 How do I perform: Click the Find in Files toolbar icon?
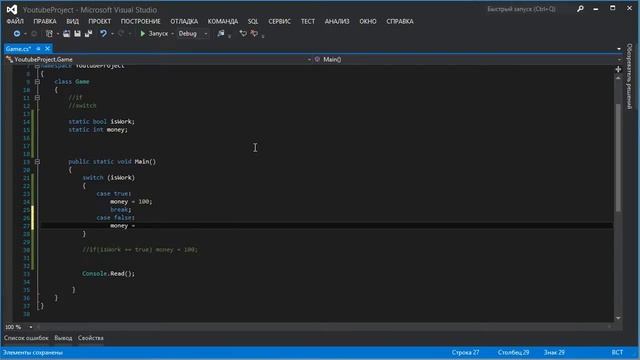pos(221,33)
